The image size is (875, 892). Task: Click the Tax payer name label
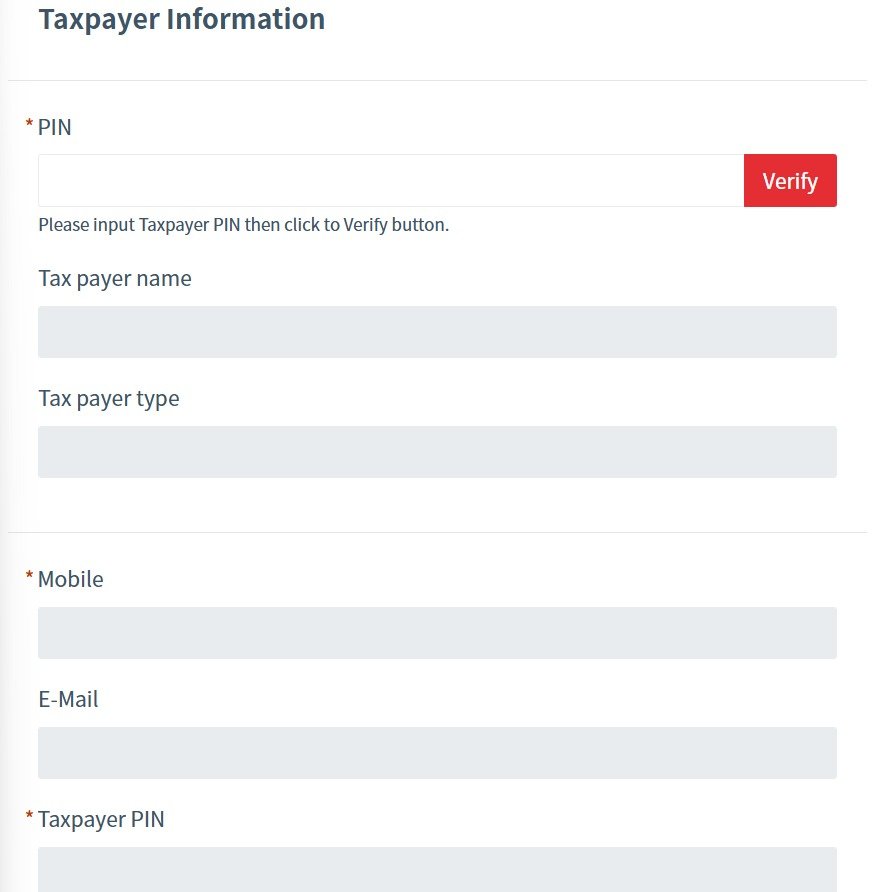[x=114, y=278]
